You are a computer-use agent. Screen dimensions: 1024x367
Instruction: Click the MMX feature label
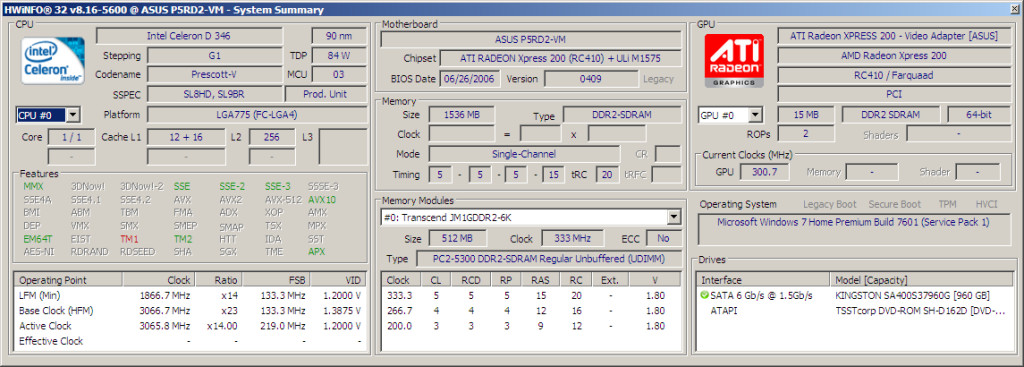click(33, 186)
